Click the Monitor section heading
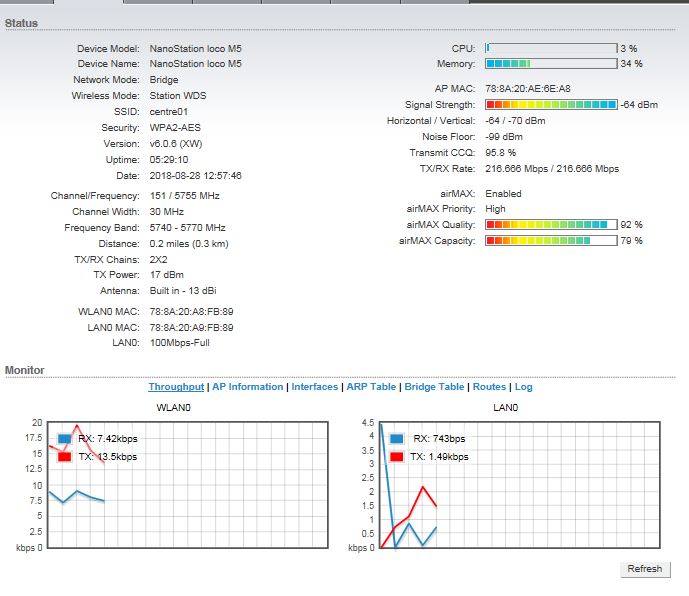 coord(25,370)
